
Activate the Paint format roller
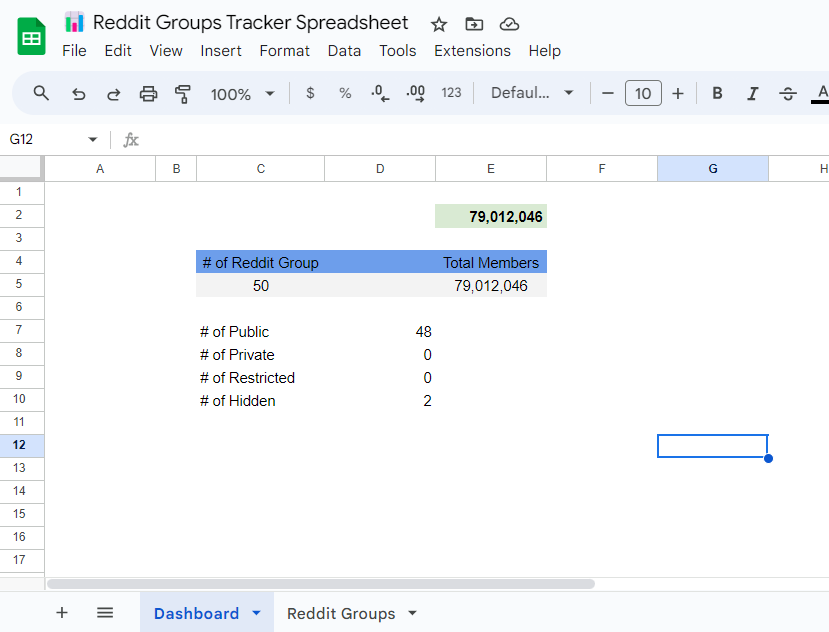[183, 94]
